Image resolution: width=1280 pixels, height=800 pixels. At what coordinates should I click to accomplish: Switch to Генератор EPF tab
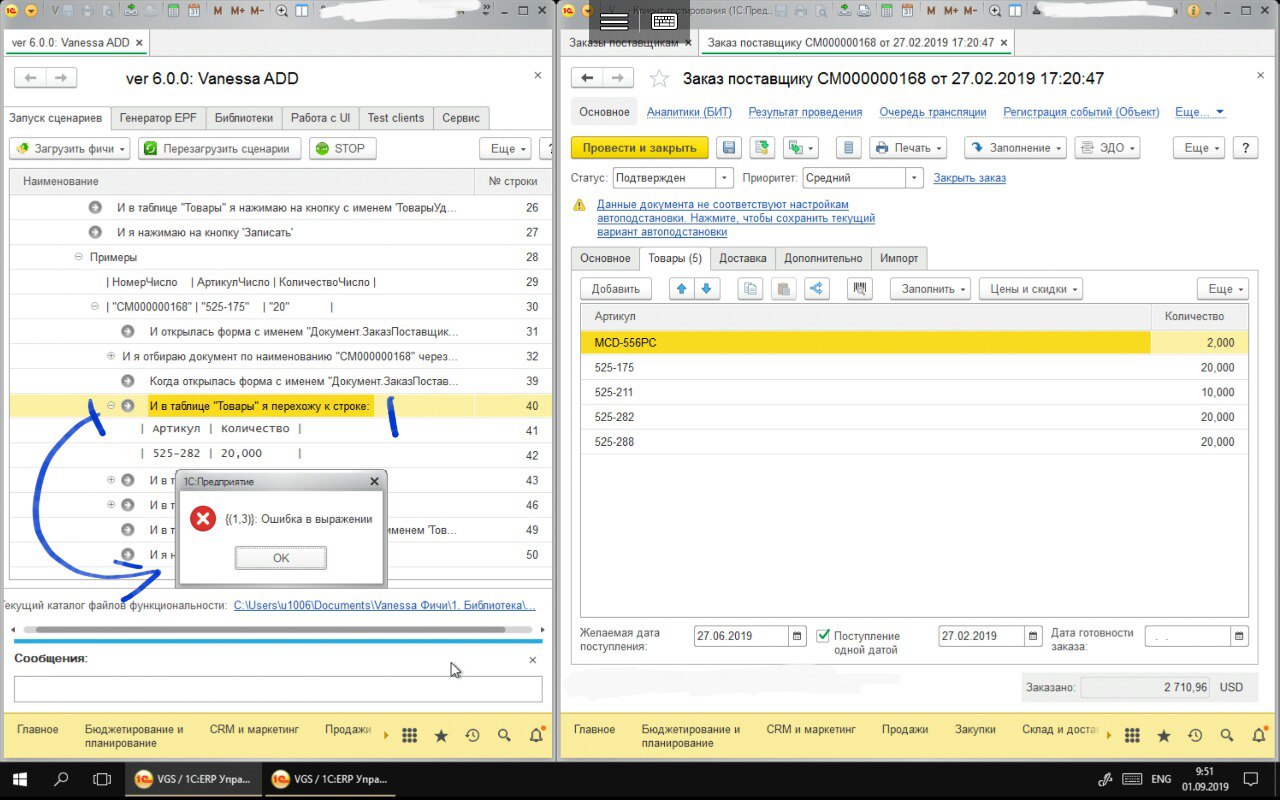coord(158,118)
